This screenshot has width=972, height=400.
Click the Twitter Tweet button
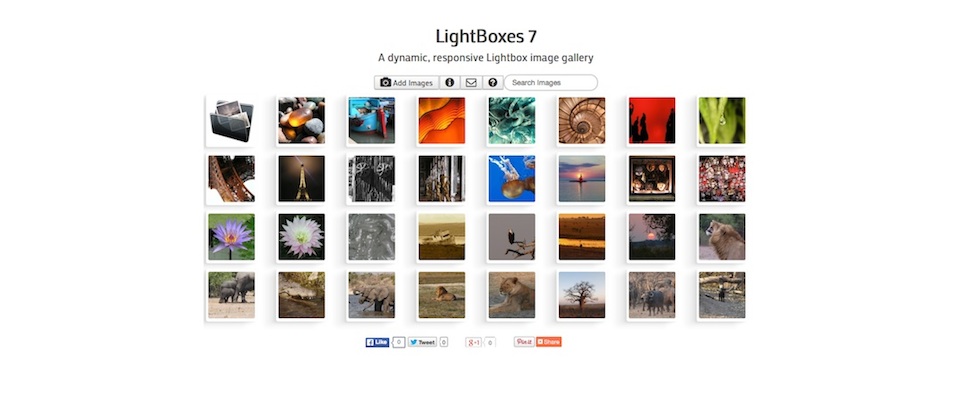422,342
